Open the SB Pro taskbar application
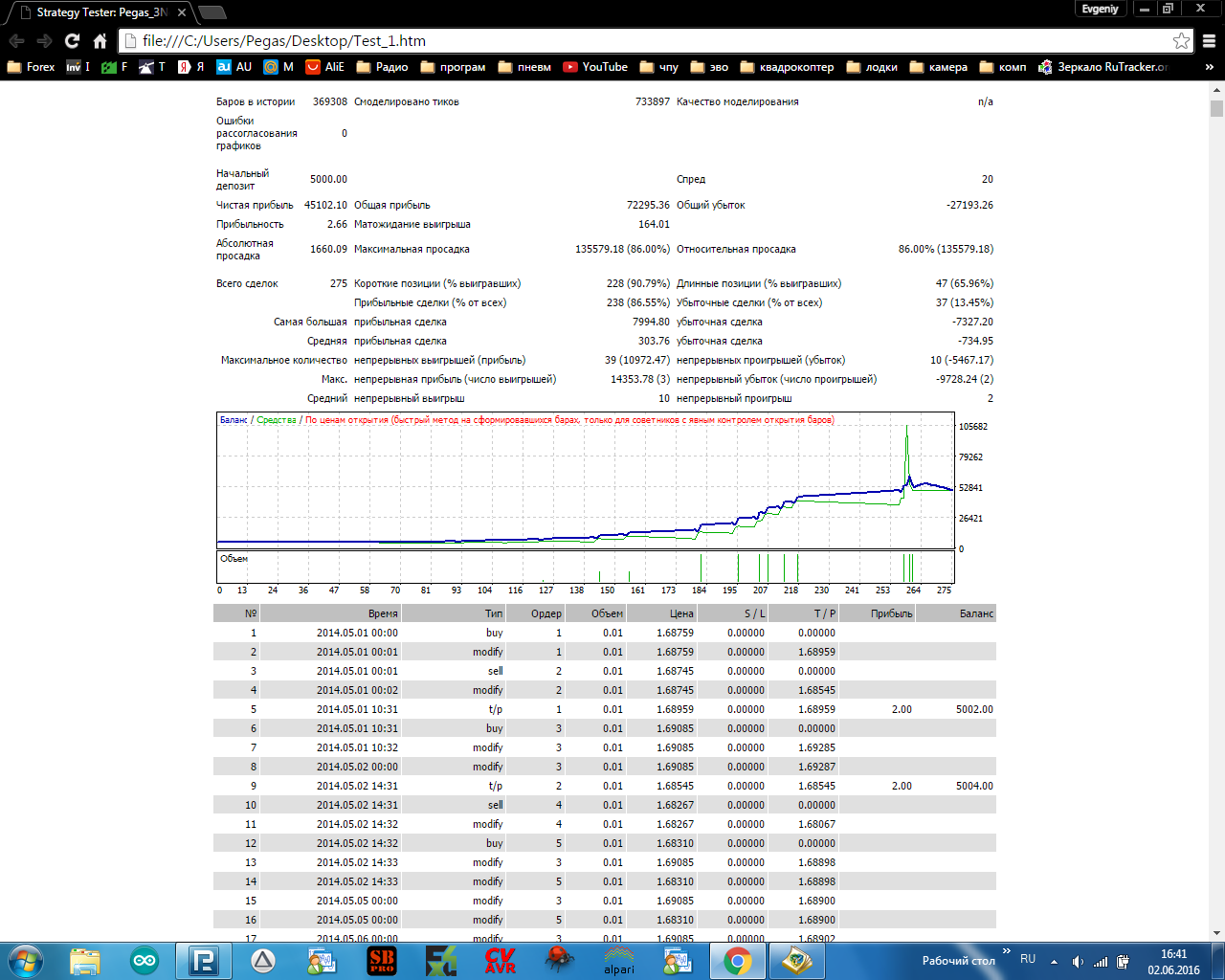 [x=382, y=961]
